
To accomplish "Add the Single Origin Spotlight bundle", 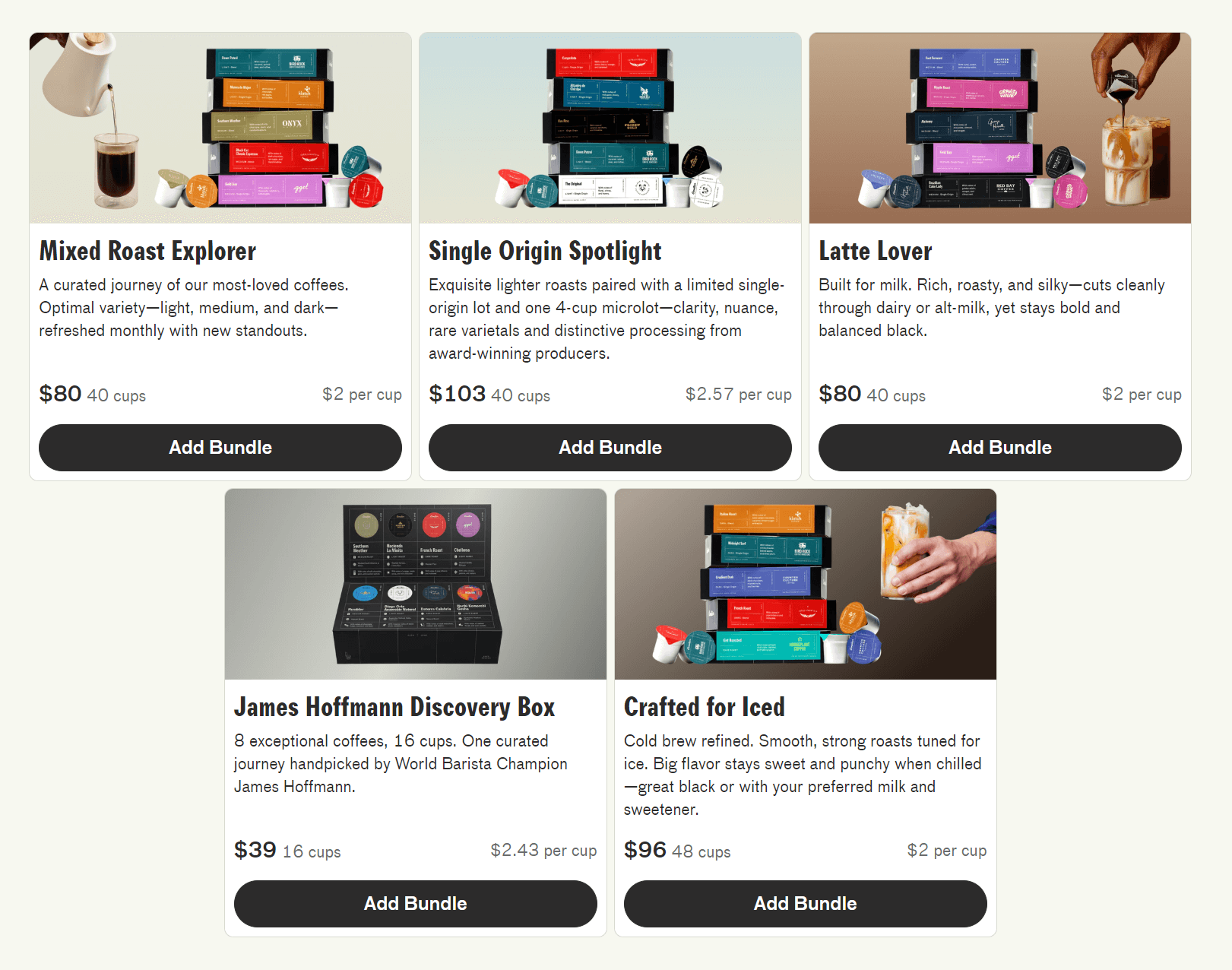I will tap(610, 448).
